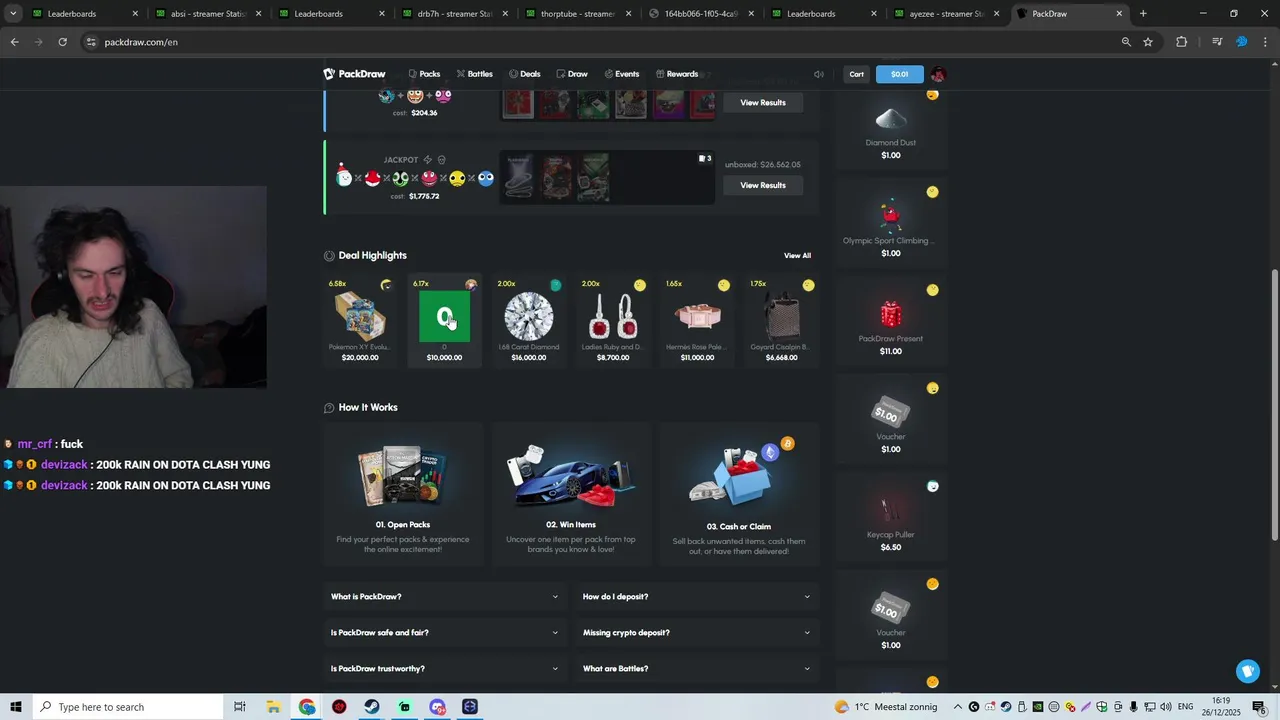The width and height of the screenshot is (1280, 720).
Task: Open the Cart button
Action: pyautogui.click(x=857, y=74)
